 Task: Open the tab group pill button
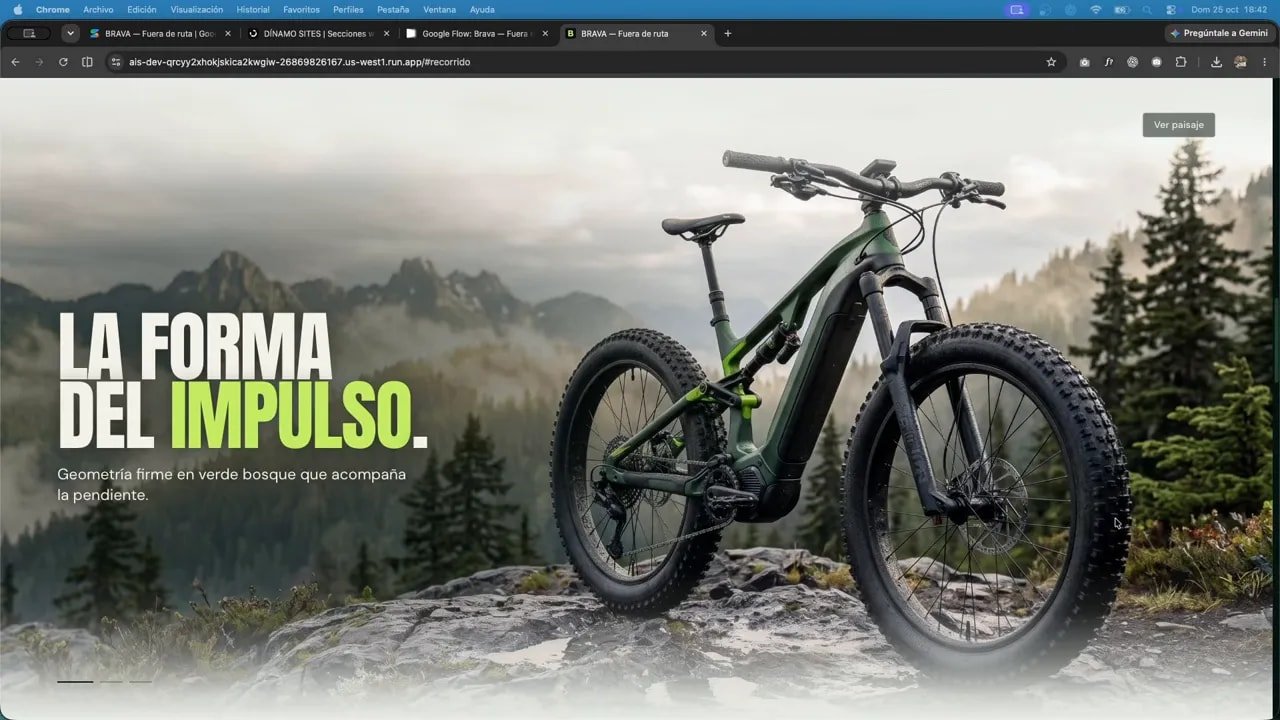(x=29, y=33)
